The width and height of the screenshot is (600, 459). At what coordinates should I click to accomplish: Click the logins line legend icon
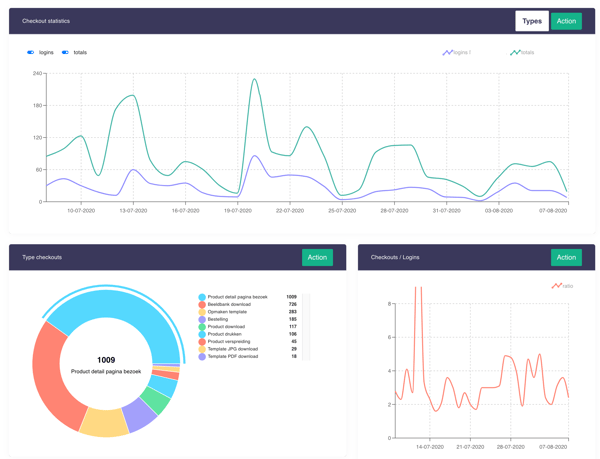click(448, 52)
